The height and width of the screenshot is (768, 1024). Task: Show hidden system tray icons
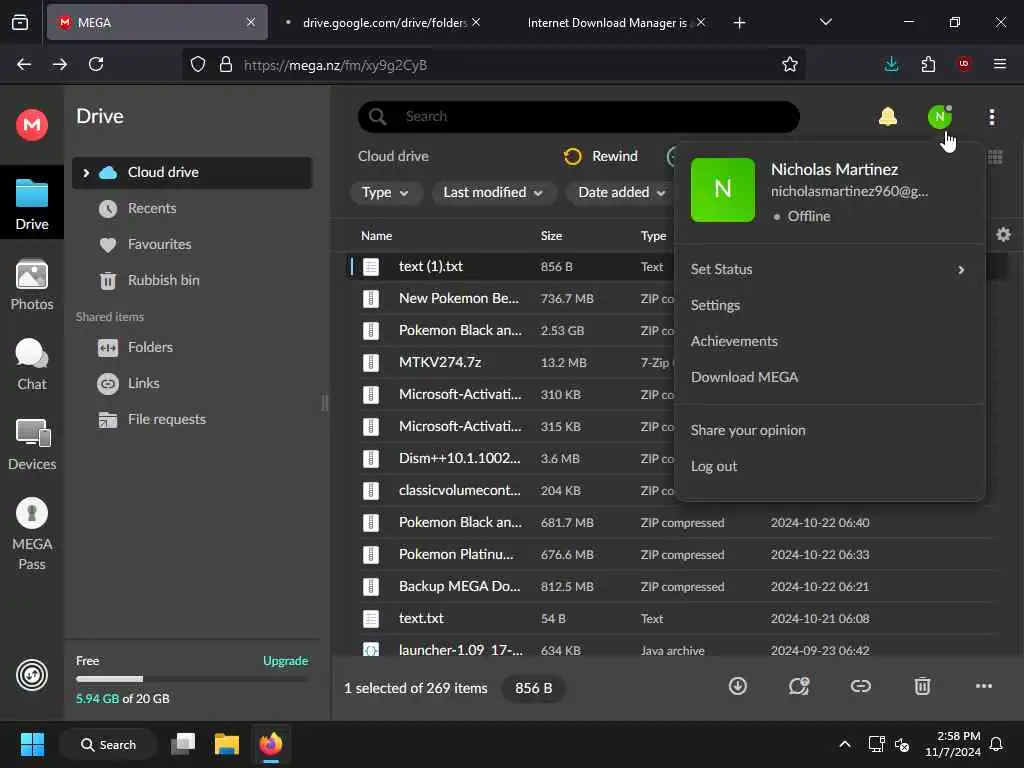tap(844, 744)
